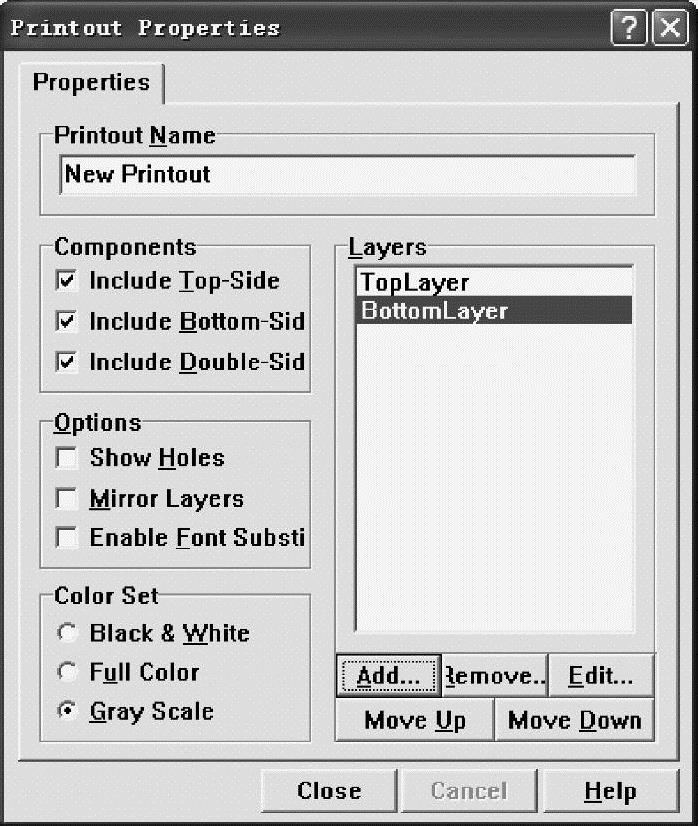Close the Printout Properties dialog with X
698x826 pixels.
[668, 28]
